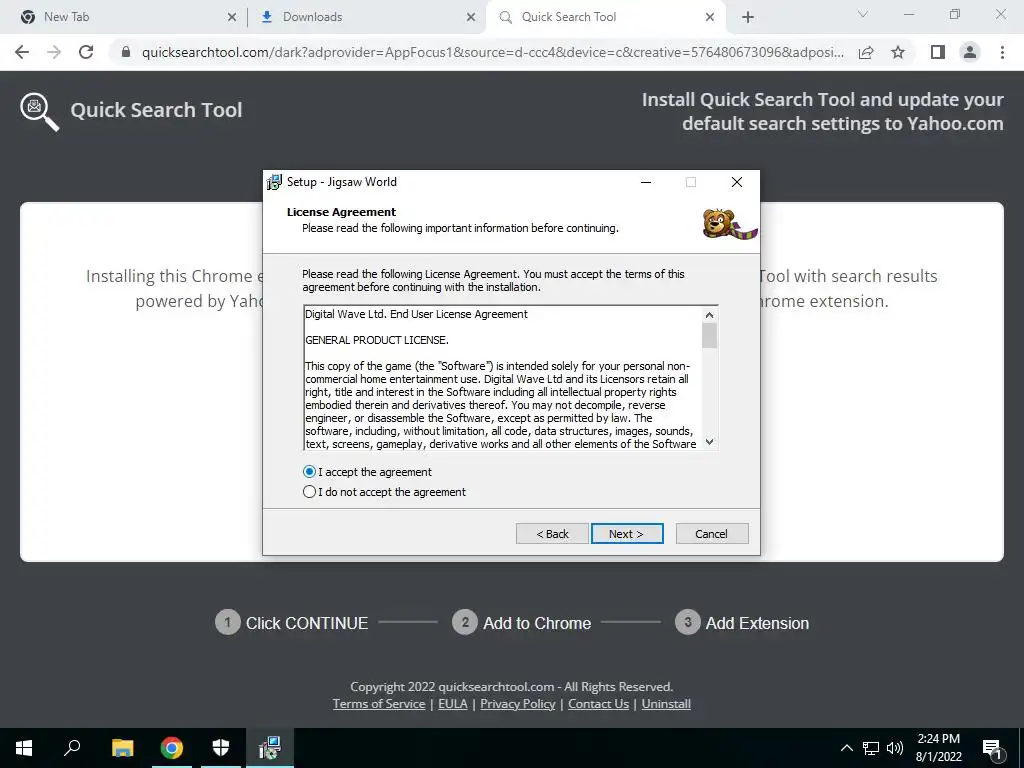Open the notification center icon
The height and width of the screenshot is (768, 1024).
(x=993, y=748)
